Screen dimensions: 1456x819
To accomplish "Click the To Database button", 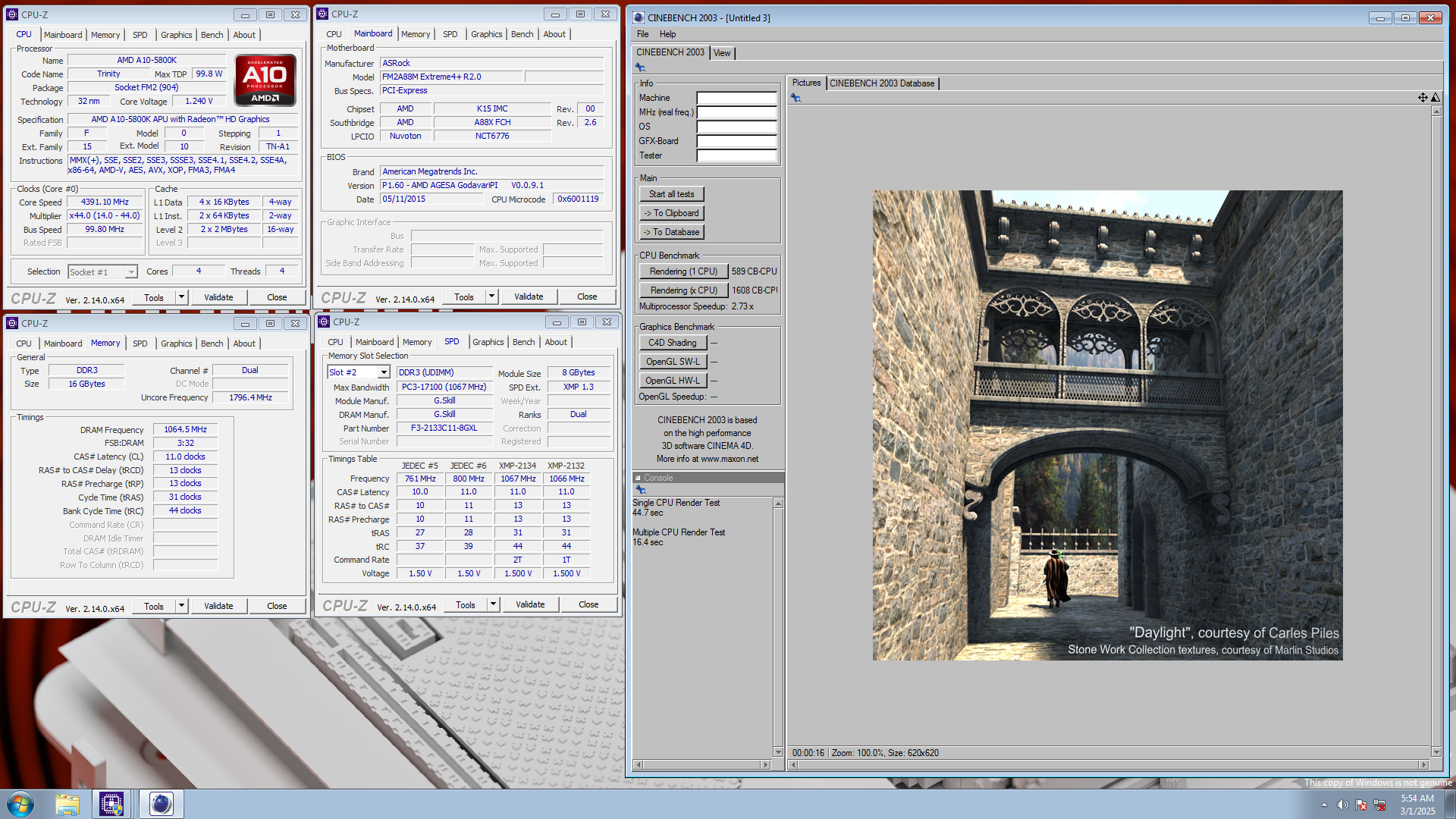I will (672, 232).
